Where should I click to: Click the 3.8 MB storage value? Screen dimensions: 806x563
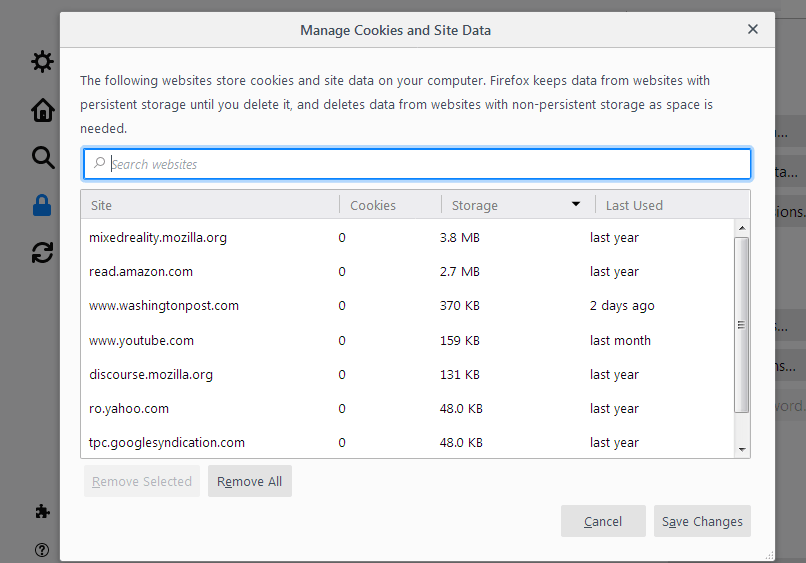460,238
